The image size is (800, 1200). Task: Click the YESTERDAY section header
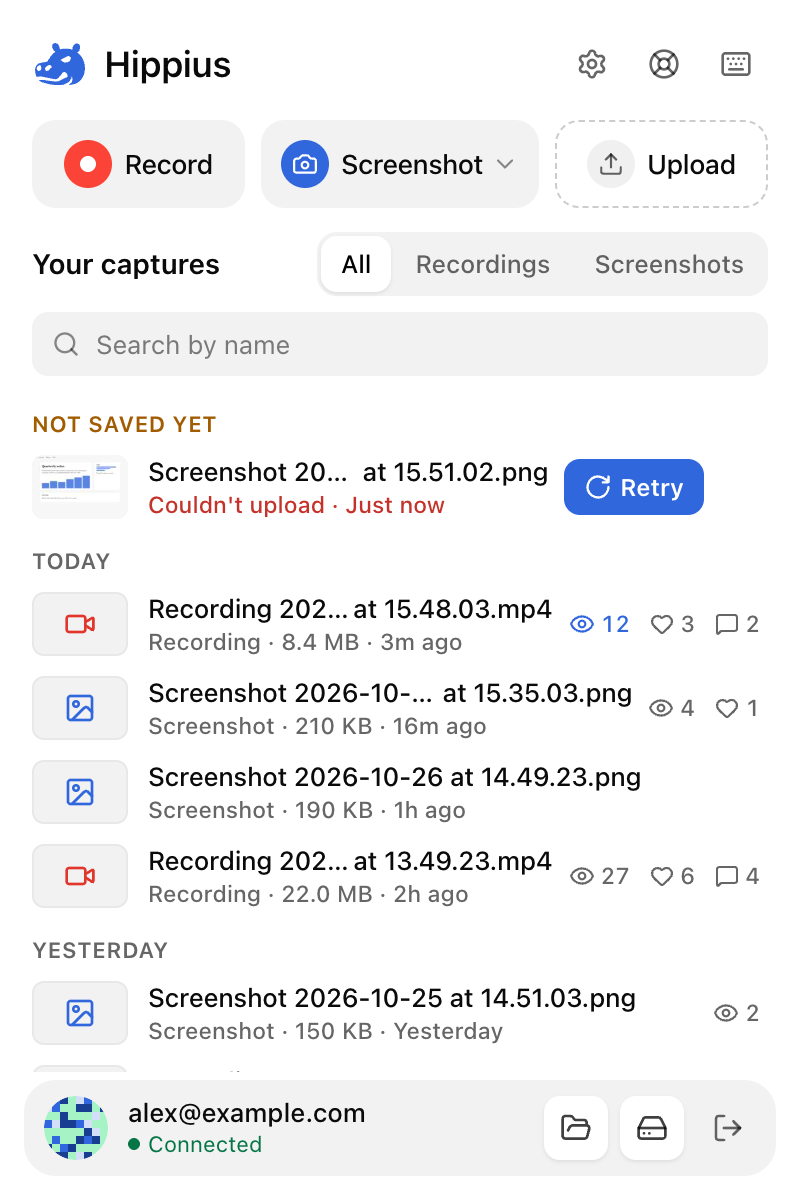pos(100,950)
